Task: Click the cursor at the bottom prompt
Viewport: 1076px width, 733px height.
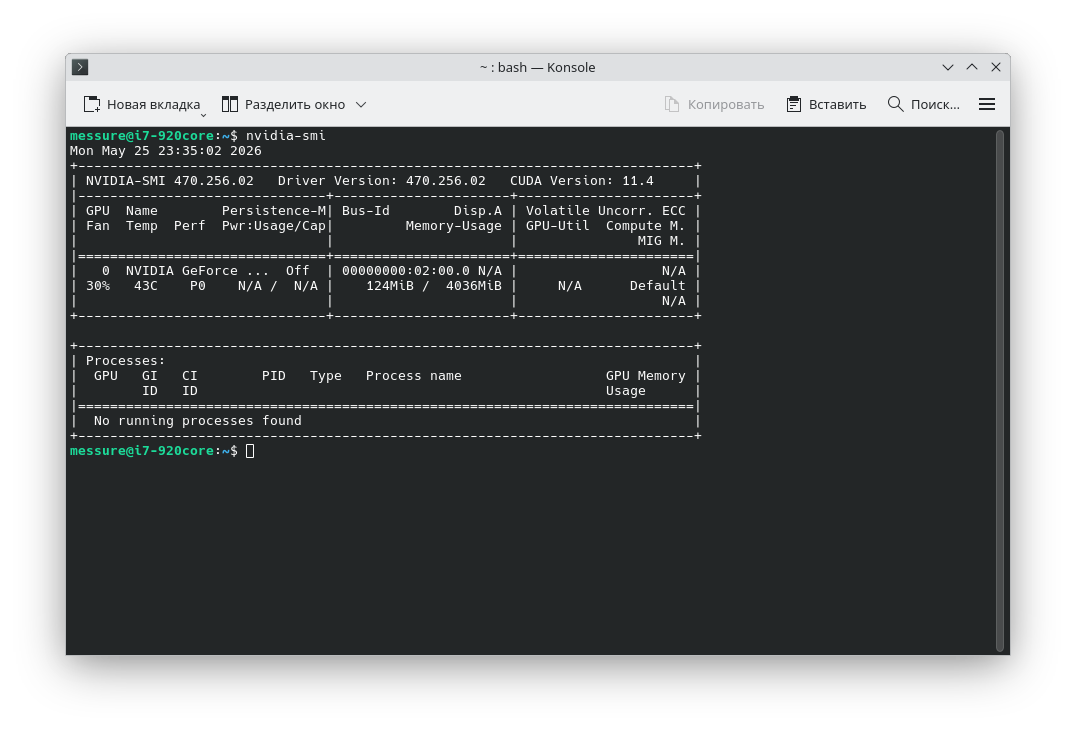Action: [250, 451]
